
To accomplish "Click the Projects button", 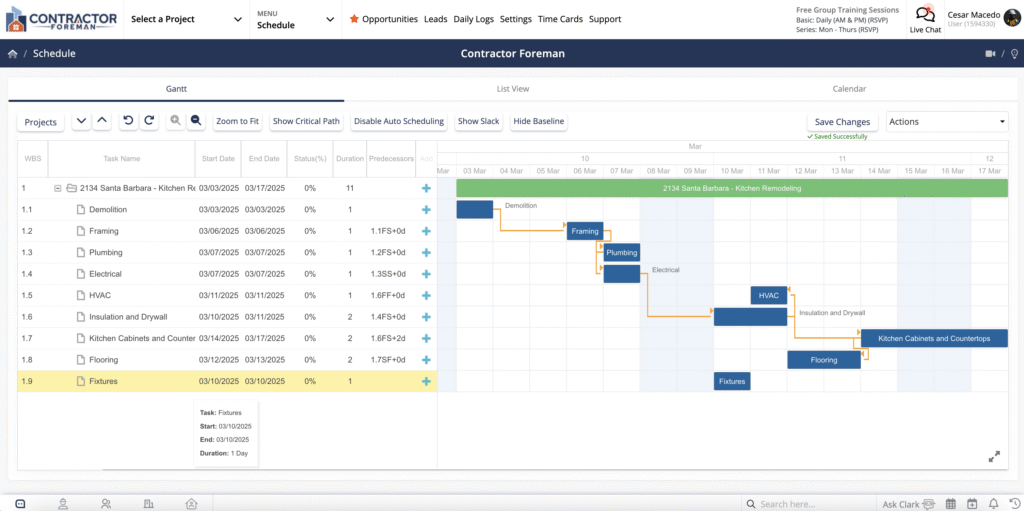I will coord(40,122).
